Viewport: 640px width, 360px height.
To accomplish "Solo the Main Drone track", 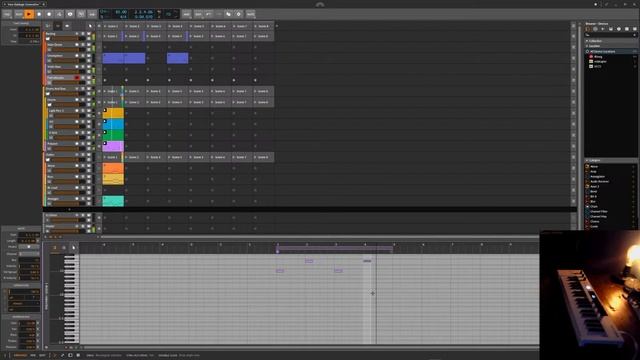I will [83, 44].
